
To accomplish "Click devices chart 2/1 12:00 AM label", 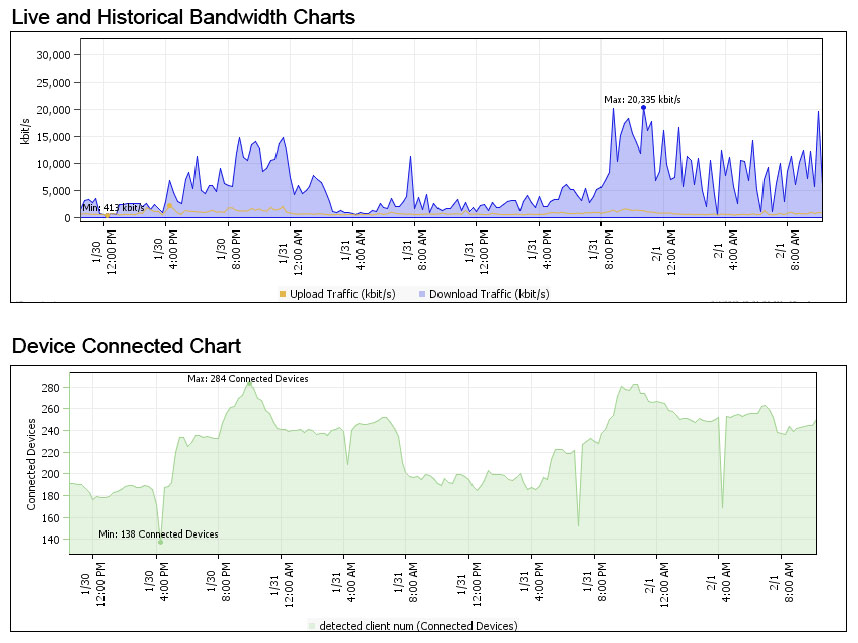I will [x=656, y=584].
